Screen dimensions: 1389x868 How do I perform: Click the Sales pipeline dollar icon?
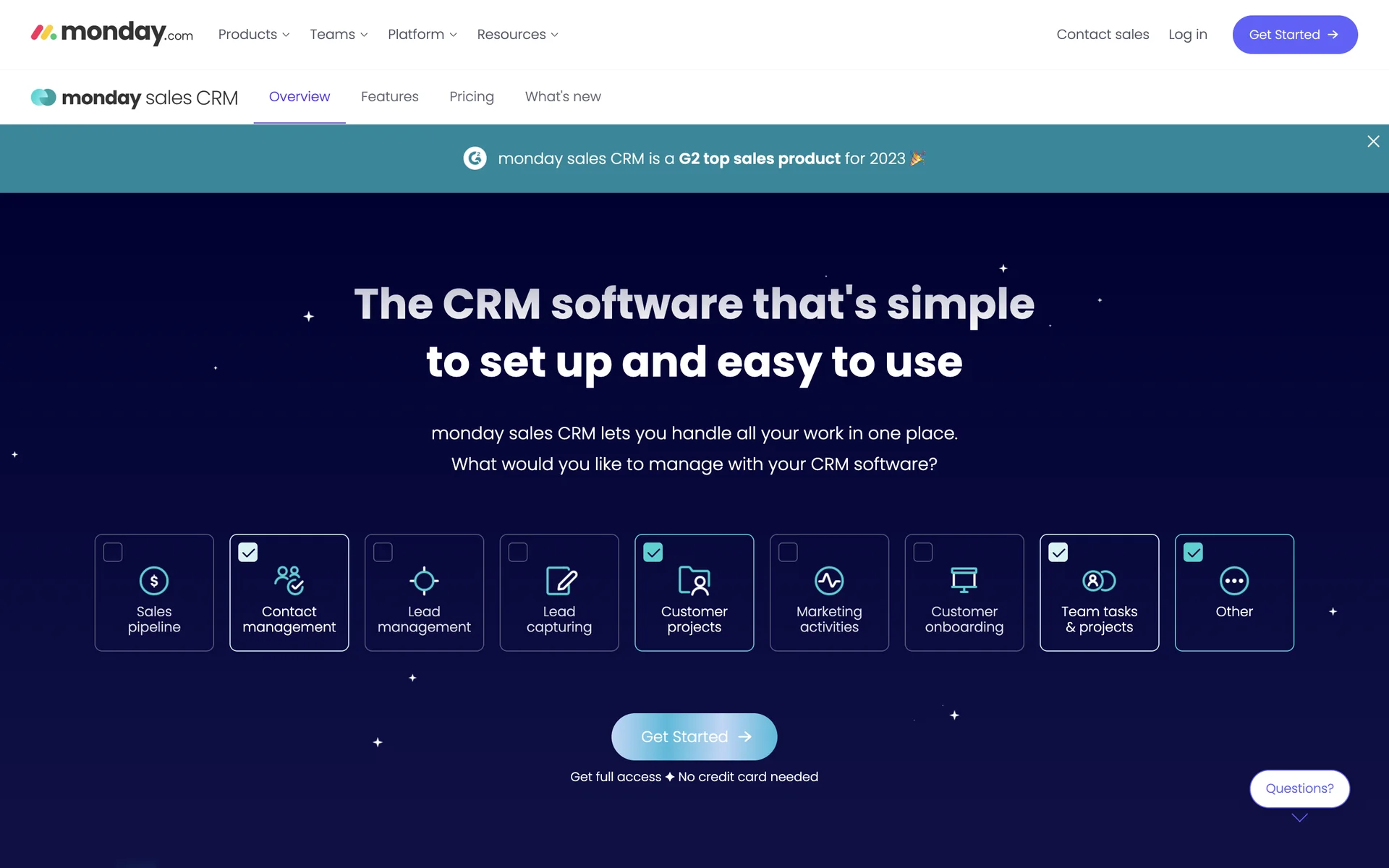click(x=154, y=580)
